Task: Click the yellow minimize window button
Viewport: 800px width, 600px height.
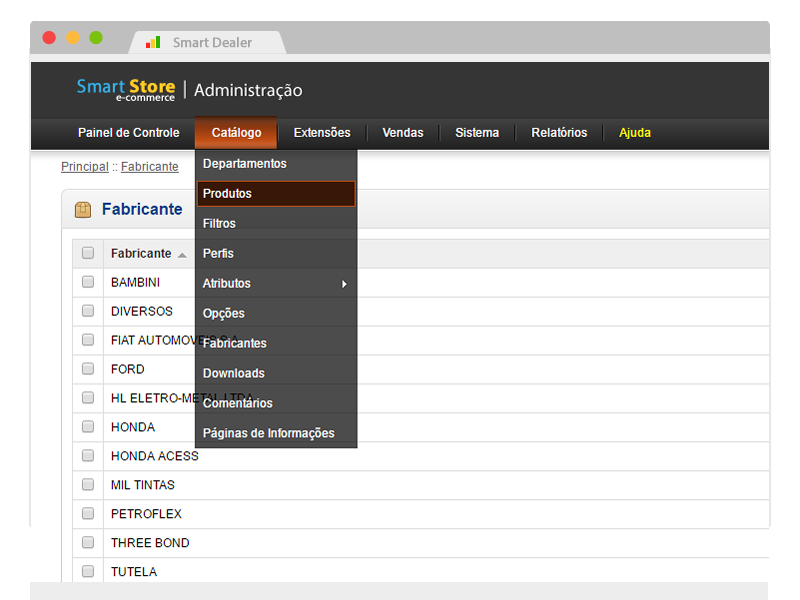Action: [73, 38]
